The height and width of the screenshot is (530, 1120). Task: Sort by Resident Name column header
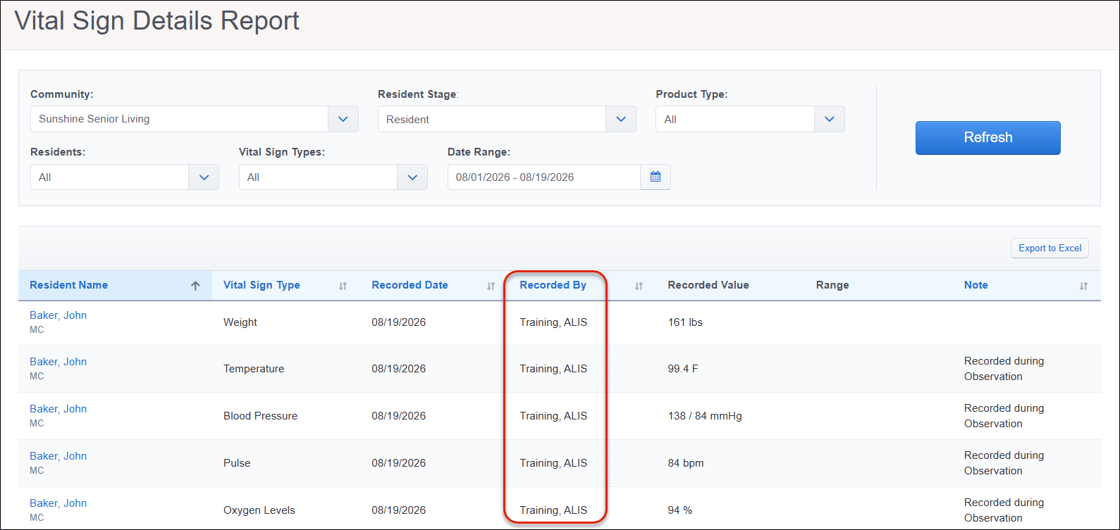[x=69, y=285]
